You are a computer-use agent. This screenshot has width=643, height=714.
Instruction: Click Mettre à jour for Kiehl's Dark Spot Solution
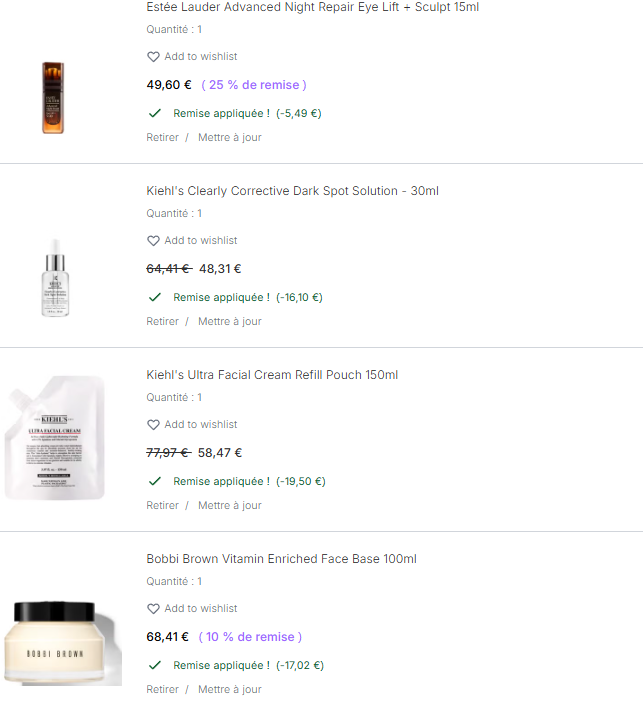229,322
